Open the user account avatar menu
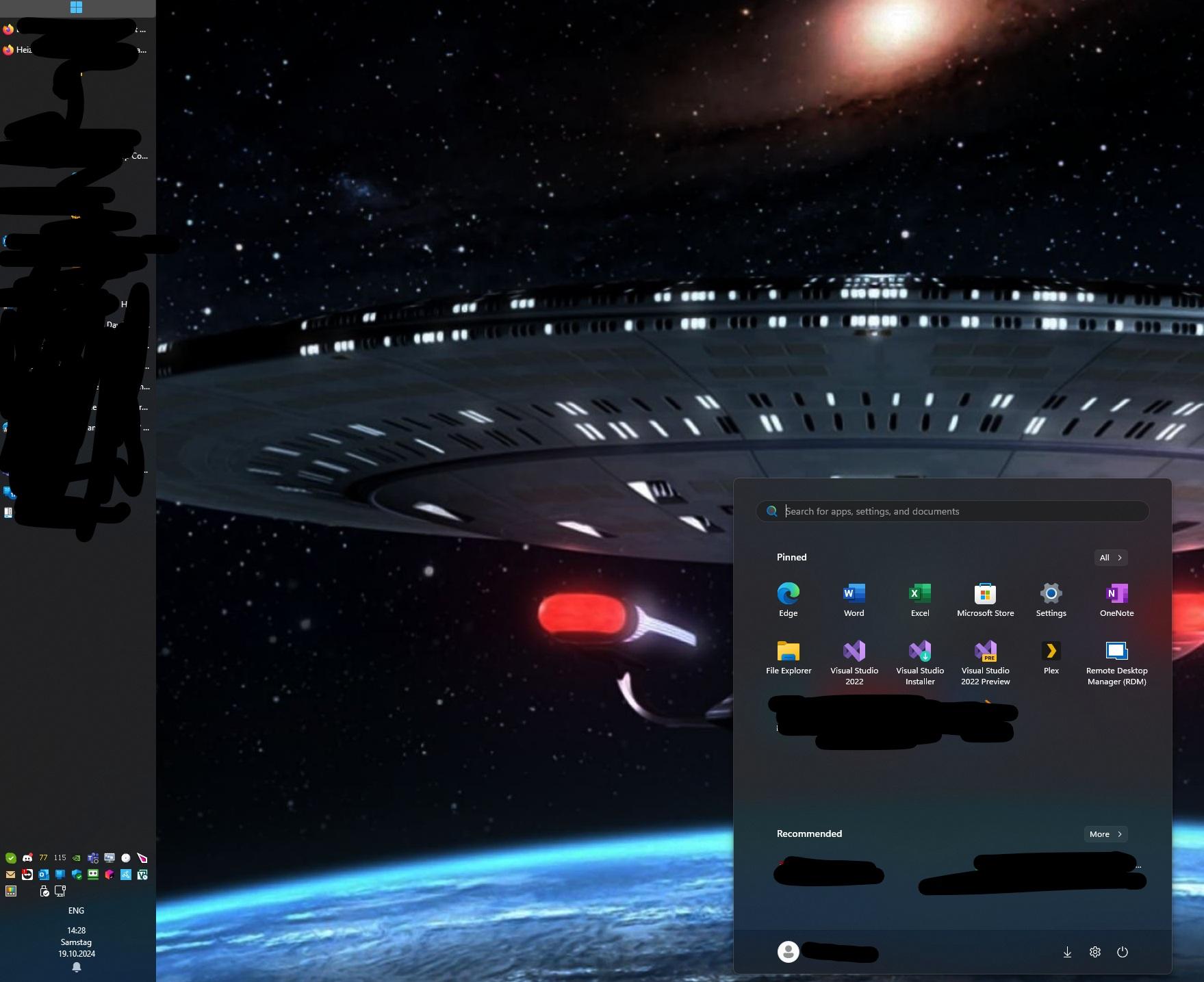 pyautogui.click(x=788, y=952)
